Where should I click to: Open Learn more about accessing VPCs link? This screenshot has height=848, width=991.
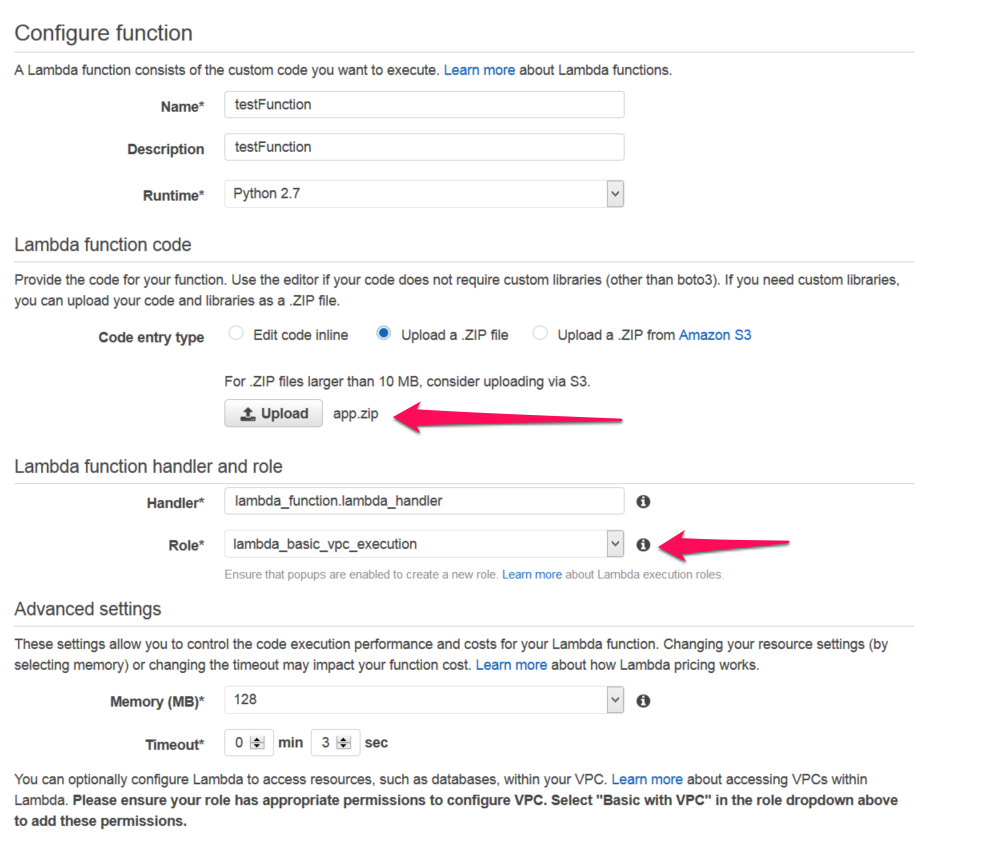pyautogui.click(x=647, y=779)
